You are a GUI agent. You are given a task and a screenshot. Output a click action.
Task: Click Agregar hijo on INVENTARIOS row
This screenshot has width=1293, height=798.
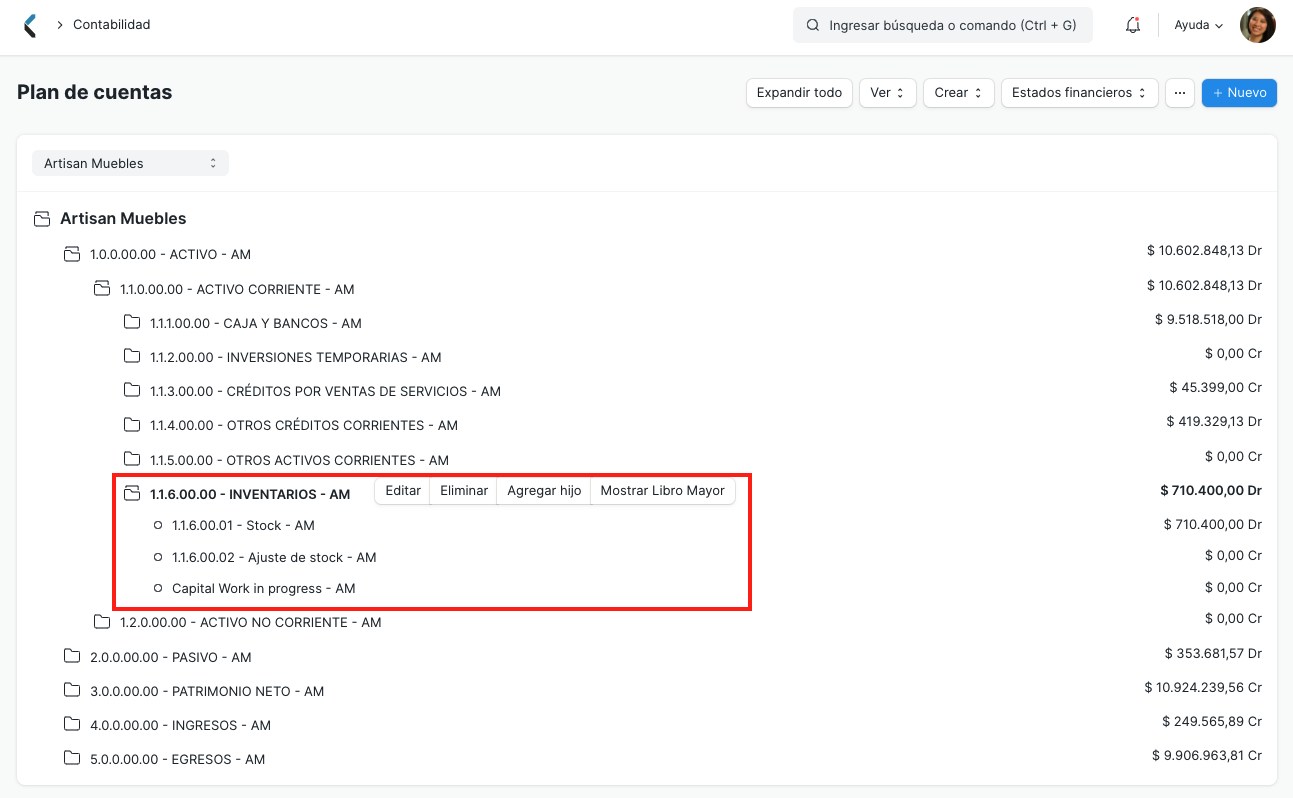click(x=544, y=491)
